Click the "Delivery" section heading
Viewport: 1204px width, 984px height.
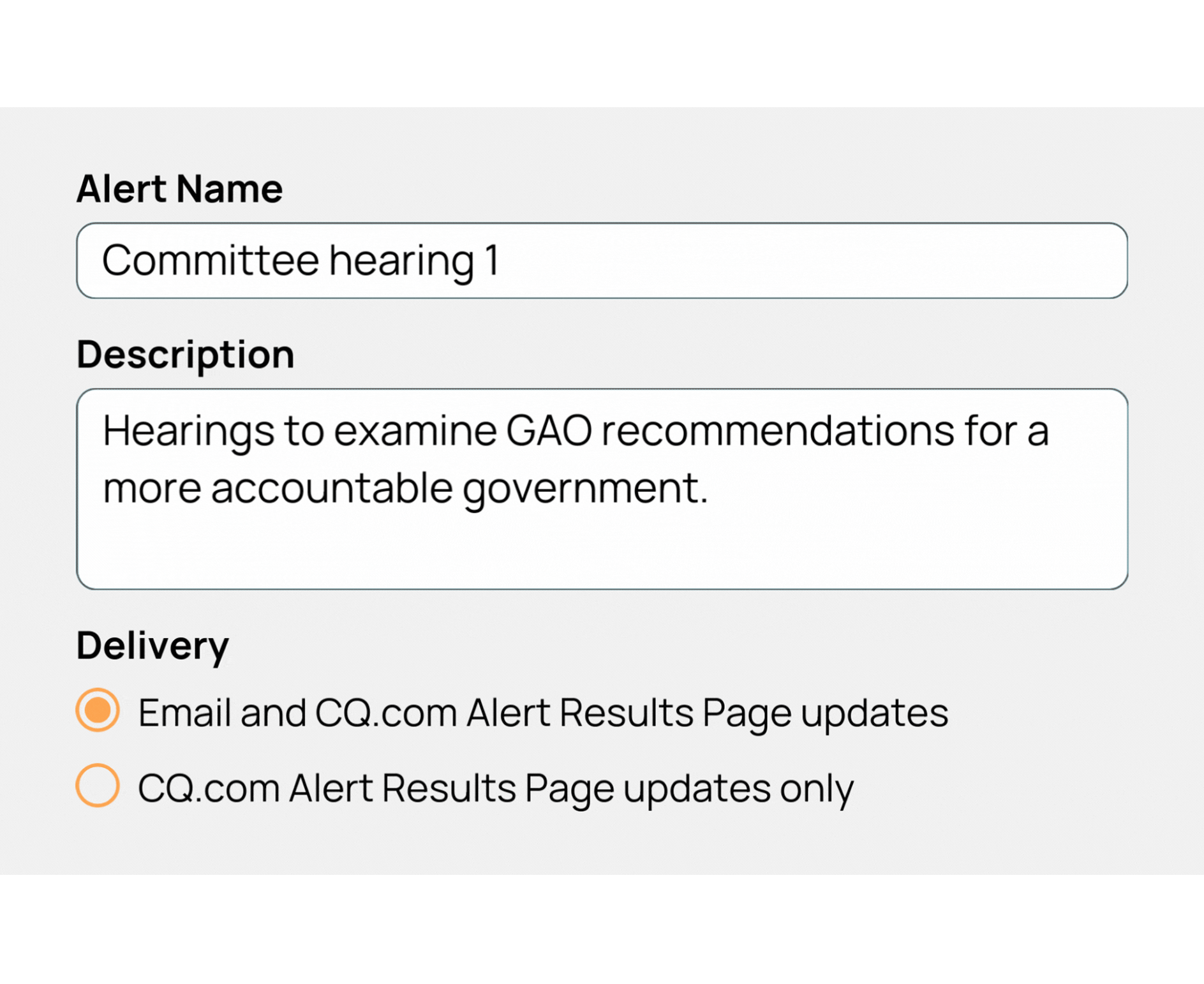[152, 645]
